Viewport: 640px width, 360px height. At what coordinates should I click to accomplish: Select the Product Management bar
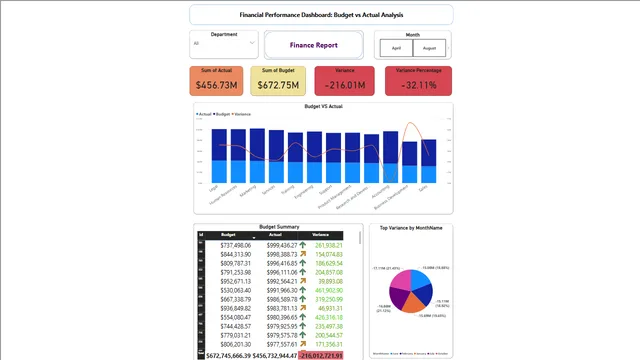click(x=352, y=158)
